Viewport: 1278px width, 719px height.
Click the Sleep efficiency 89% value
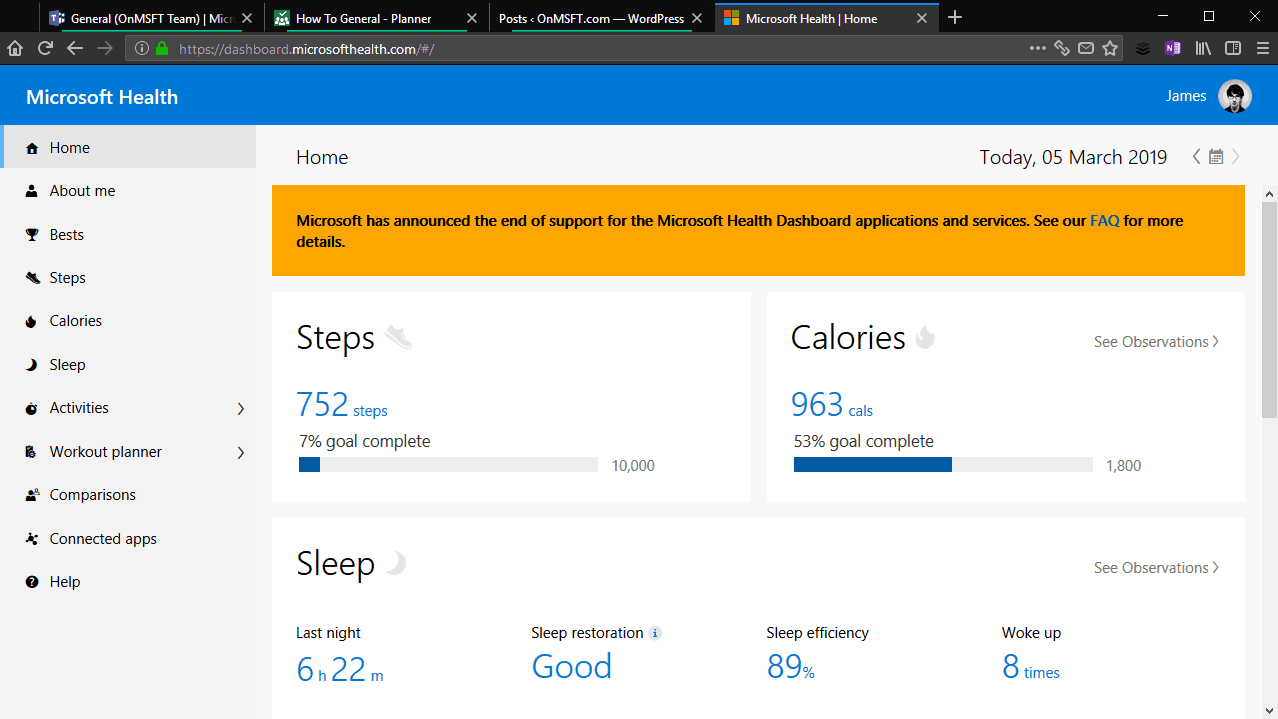(791, 667)
